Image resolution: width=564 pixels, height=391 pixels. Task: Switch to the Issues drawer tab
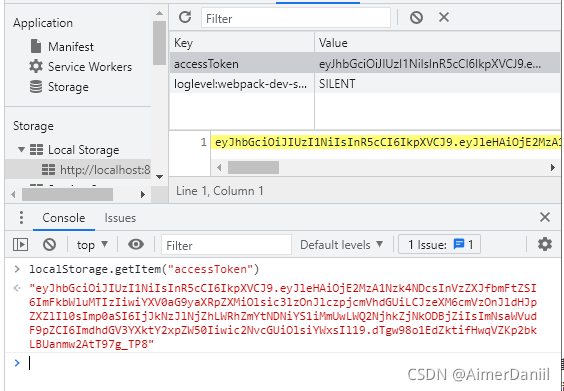point(120,218)
